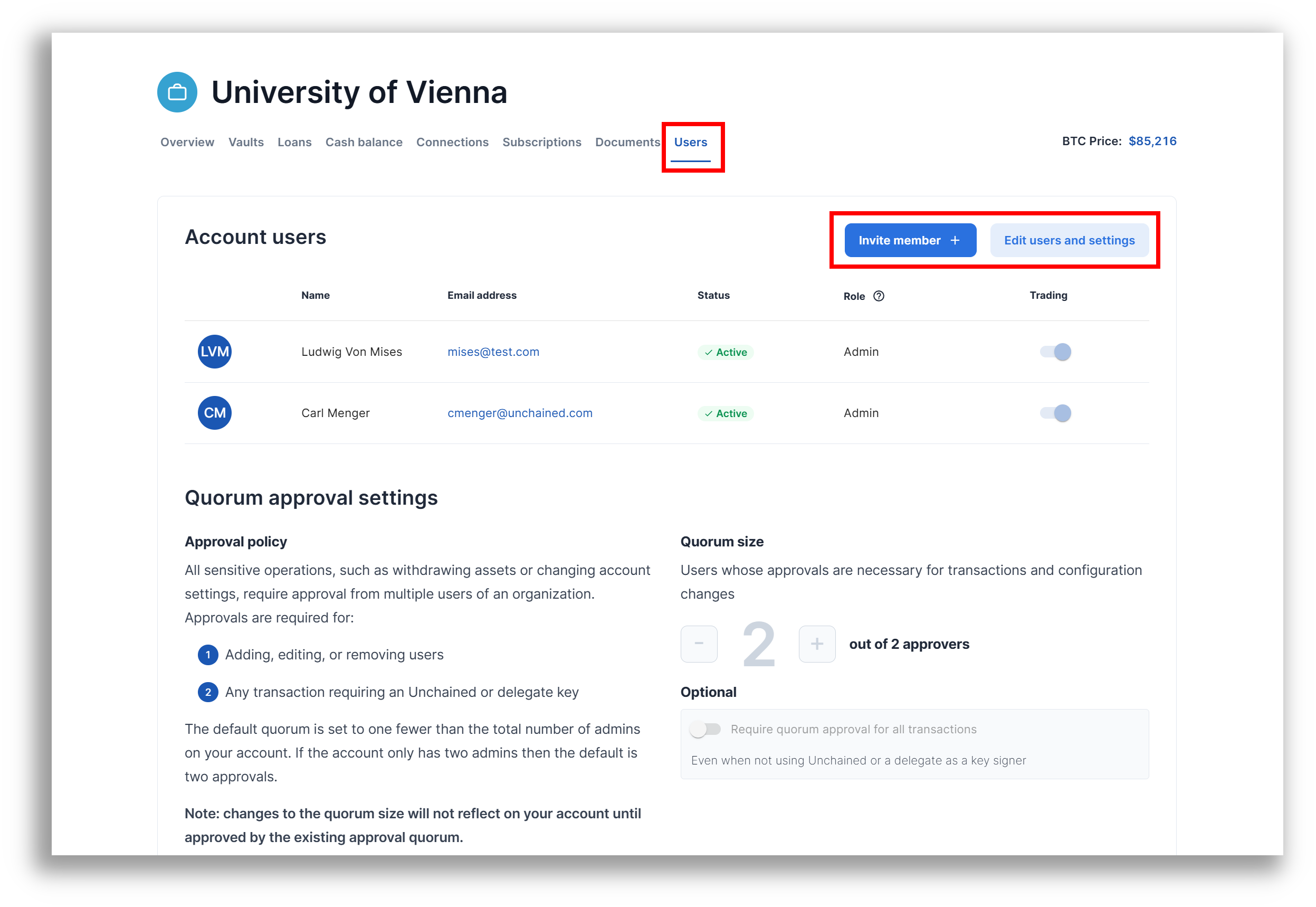The height and width of the screenshot is (907, 1316).
Task: Click the Invite member button
Action: click(x=910, y=240)
